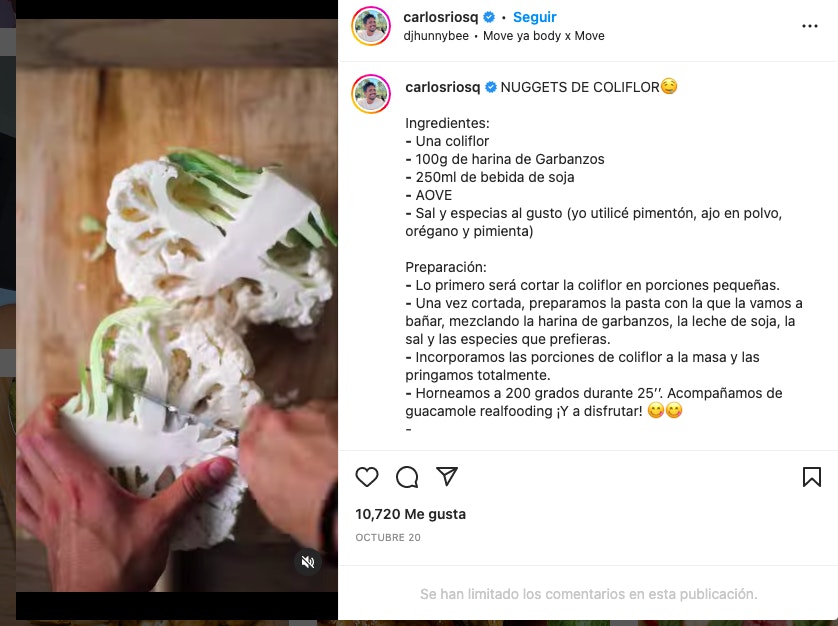Save the post with the bookmark icon
Screen dimensions: 838x626
811,477
